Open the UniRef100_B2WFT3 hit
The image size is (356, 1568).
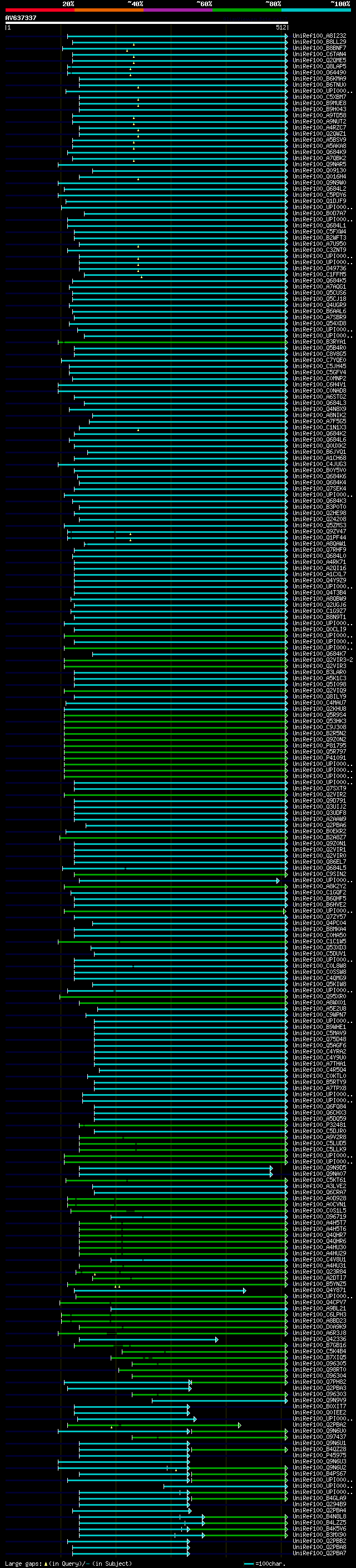[x=319, y=238]
